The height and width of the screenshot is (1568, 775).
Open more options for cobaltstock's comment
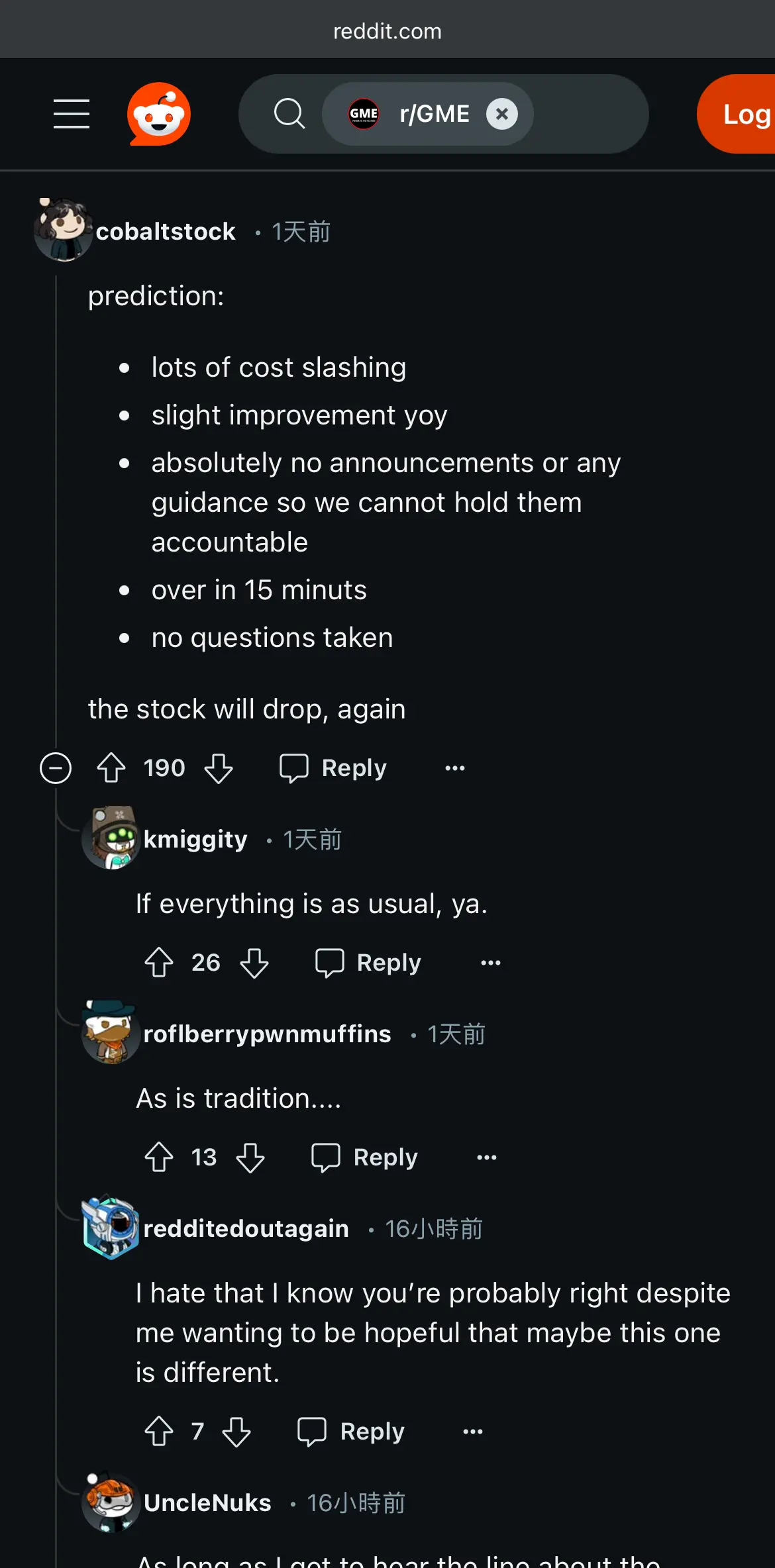click(x=455, y=768)
